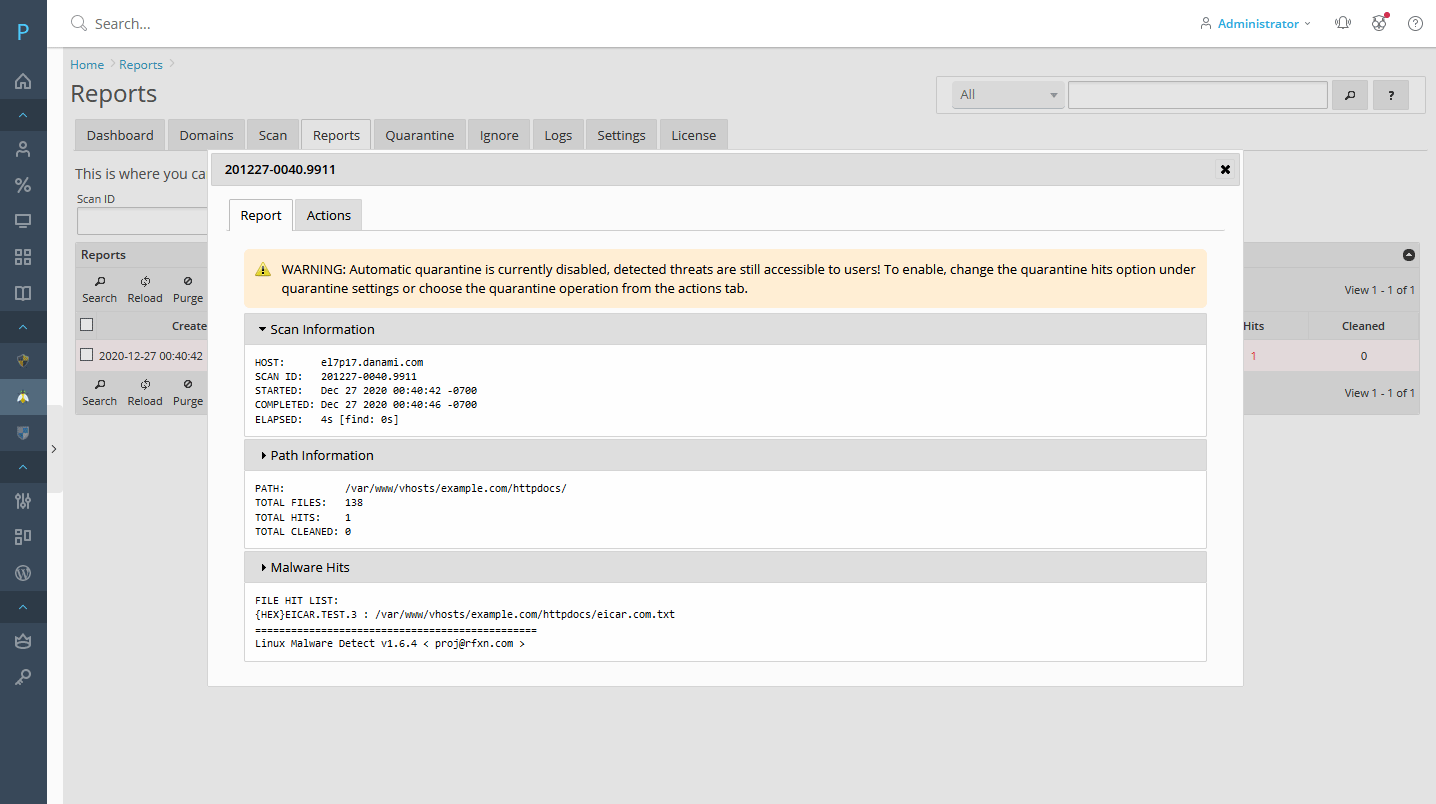Expand the Malware Hits section header

point(725,567)
